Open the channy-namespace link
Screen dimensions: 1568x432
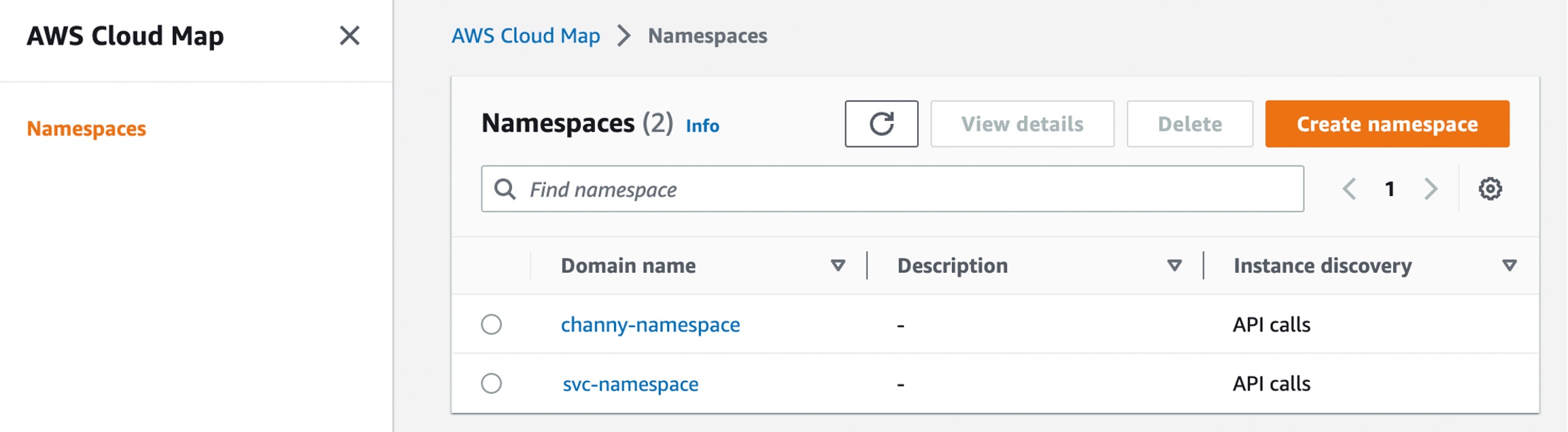click(650, 325)
